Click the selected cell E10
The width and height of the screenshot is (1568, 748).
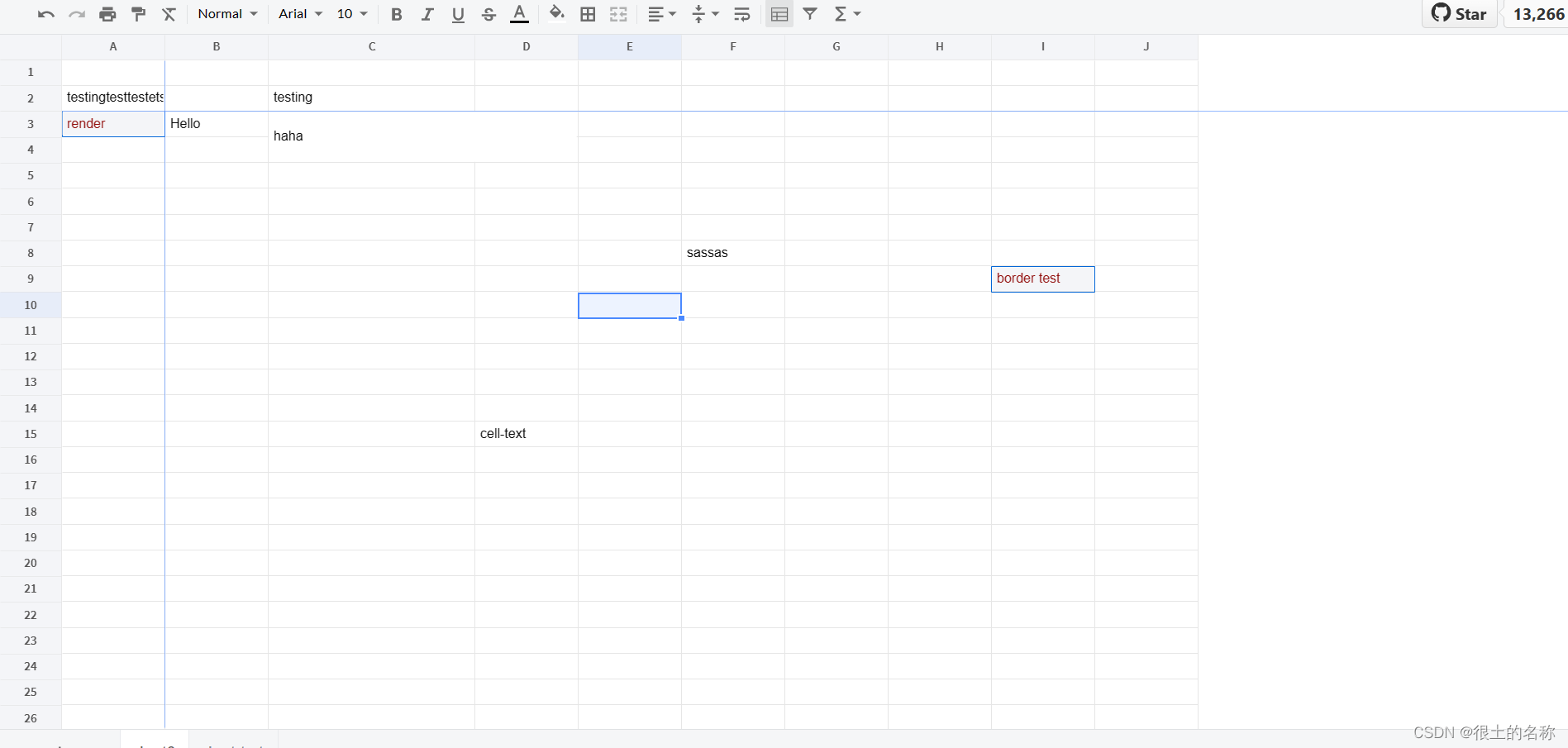[630, 305]
